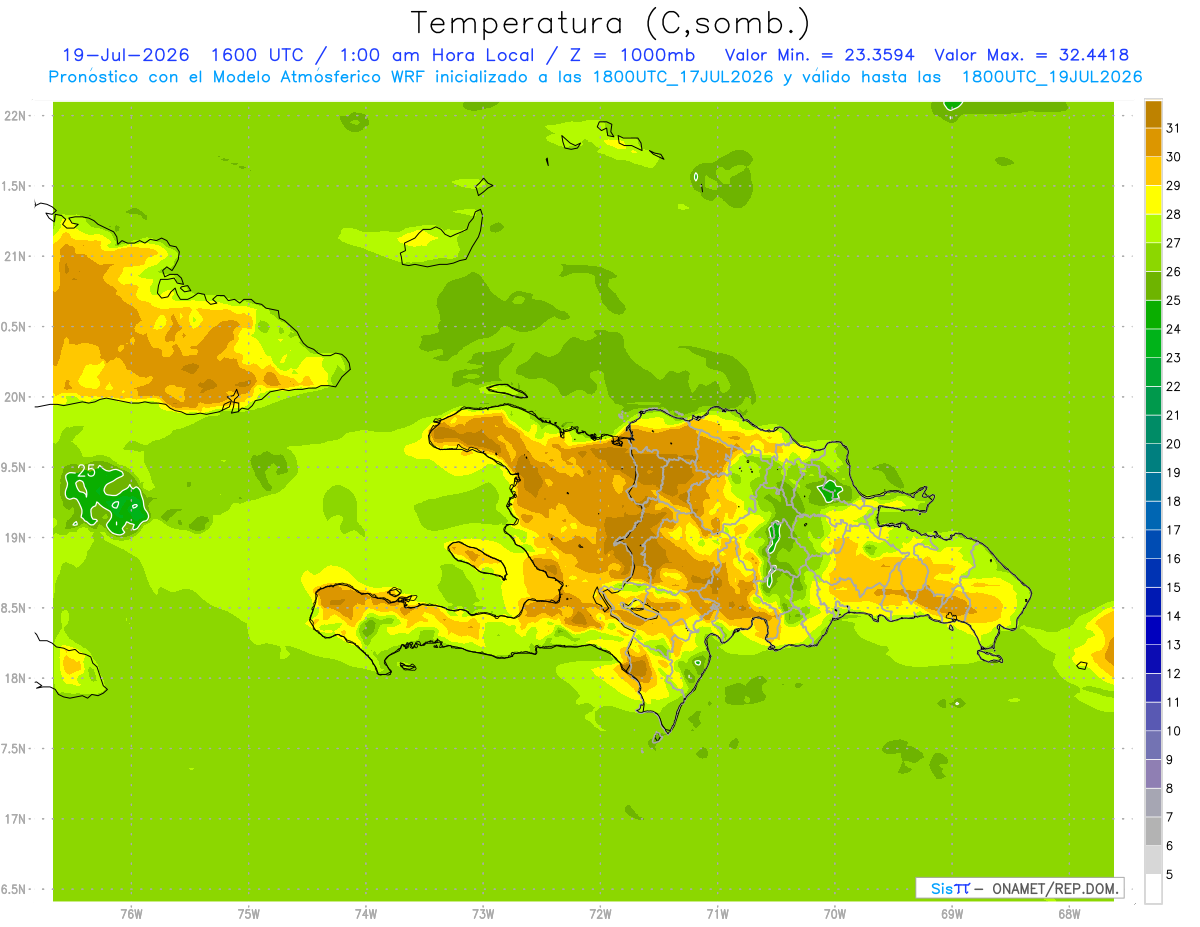Click the "73W" longitude axis label

(483, 914)
